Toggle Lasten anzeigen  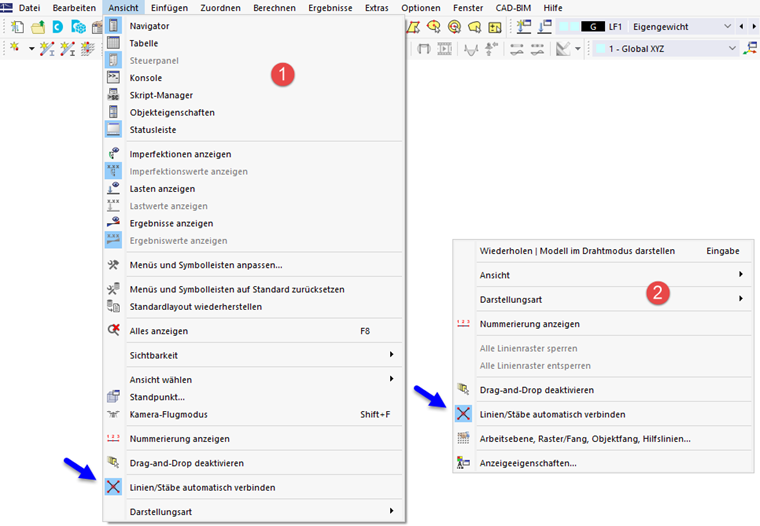pos(253,189)
